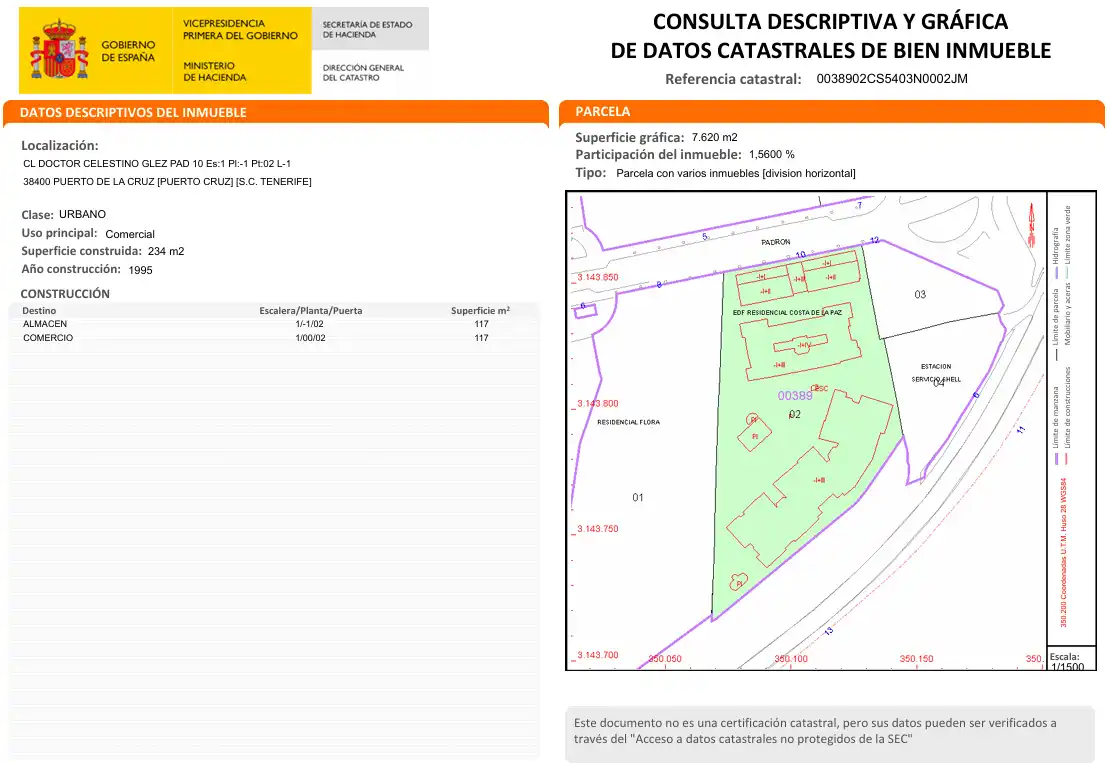Click parcel number '01' on map
The width and height of the screenshot is (1107, 763).
(x=638, y=498)
